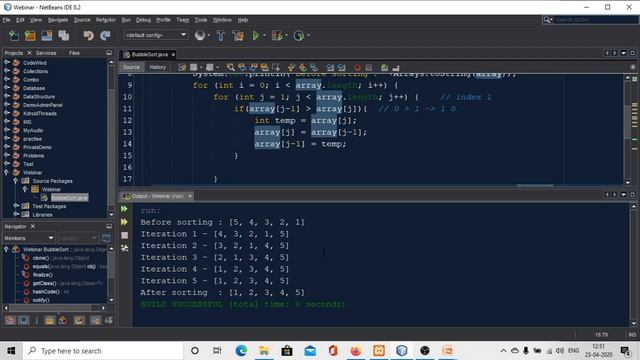Image resolution: width=640 pixels, height=360 pixels.
Task: Click line 12 int temp code
Action: pos(305,121)
